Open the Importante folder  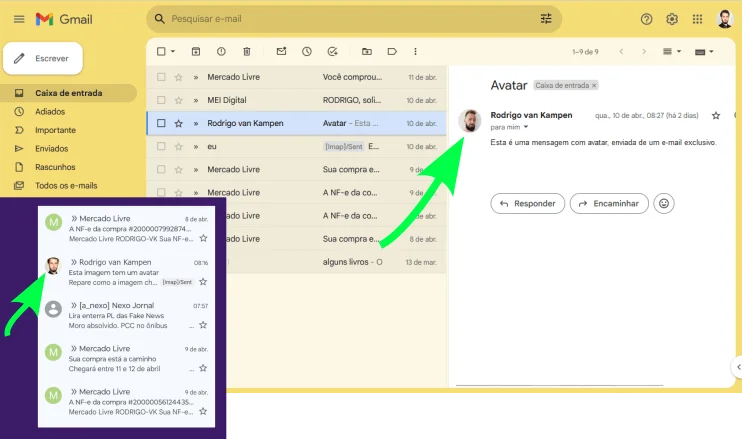coord(55,130)
